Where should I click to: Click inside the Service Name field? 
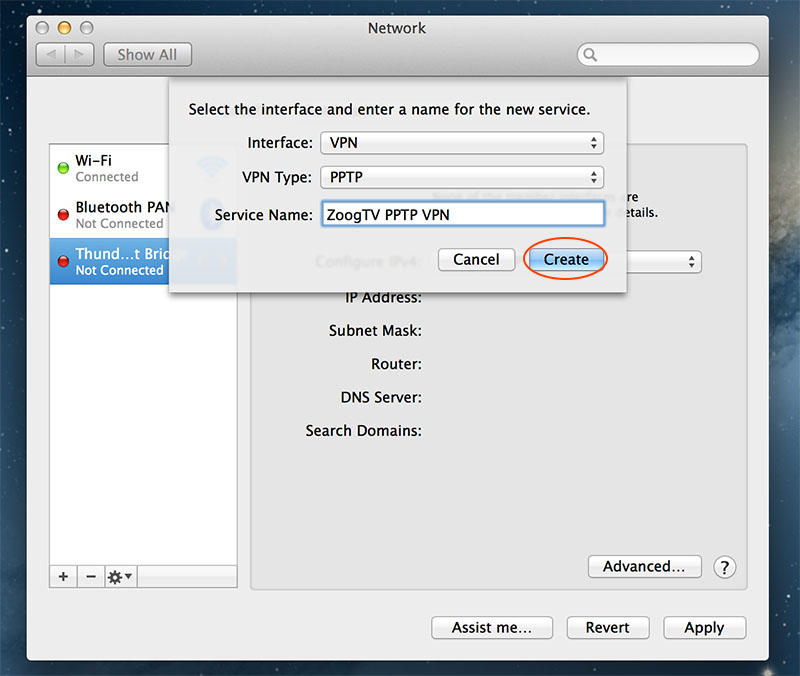(462, 213)
